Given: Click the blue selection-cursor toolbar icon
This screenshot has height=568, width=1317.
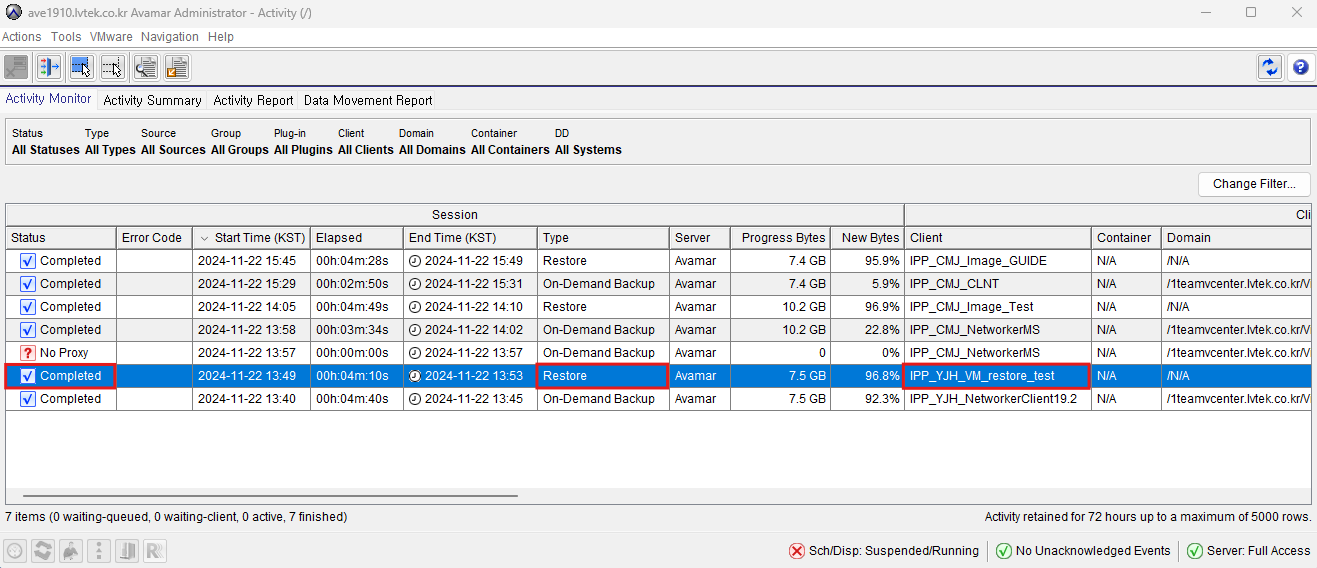Looking at the screenshot, I should [81, 67].
